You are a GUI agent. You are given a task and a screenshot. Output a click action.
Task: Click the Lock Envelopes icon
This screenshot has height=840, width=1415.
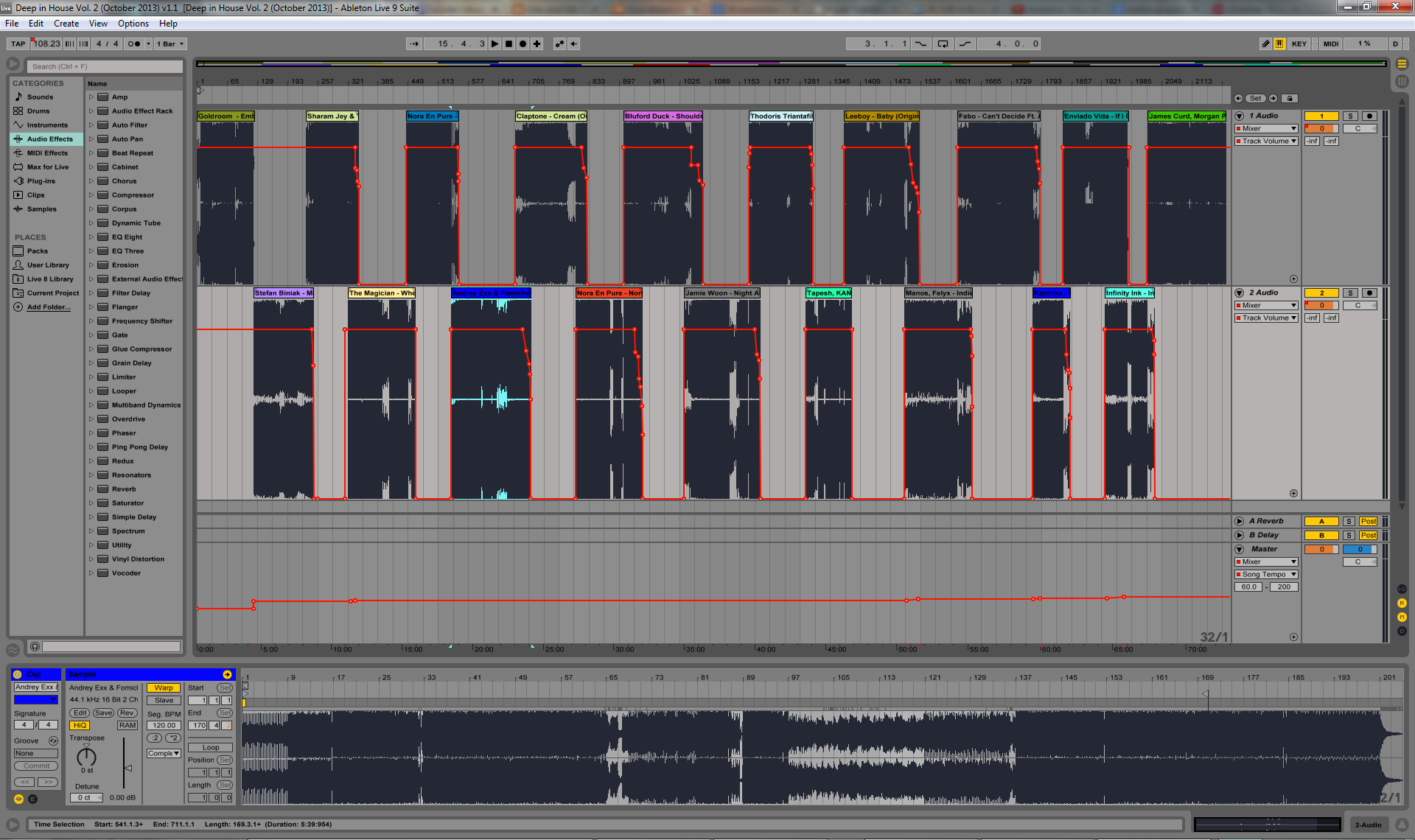1290,99
